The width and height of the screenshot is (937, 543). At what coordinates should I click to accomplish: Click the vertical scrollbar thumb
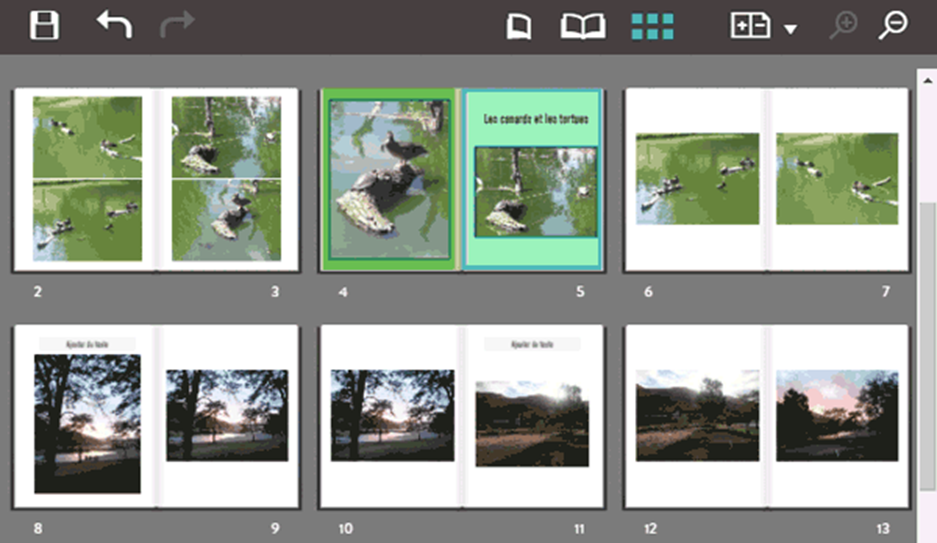[927, 340]
